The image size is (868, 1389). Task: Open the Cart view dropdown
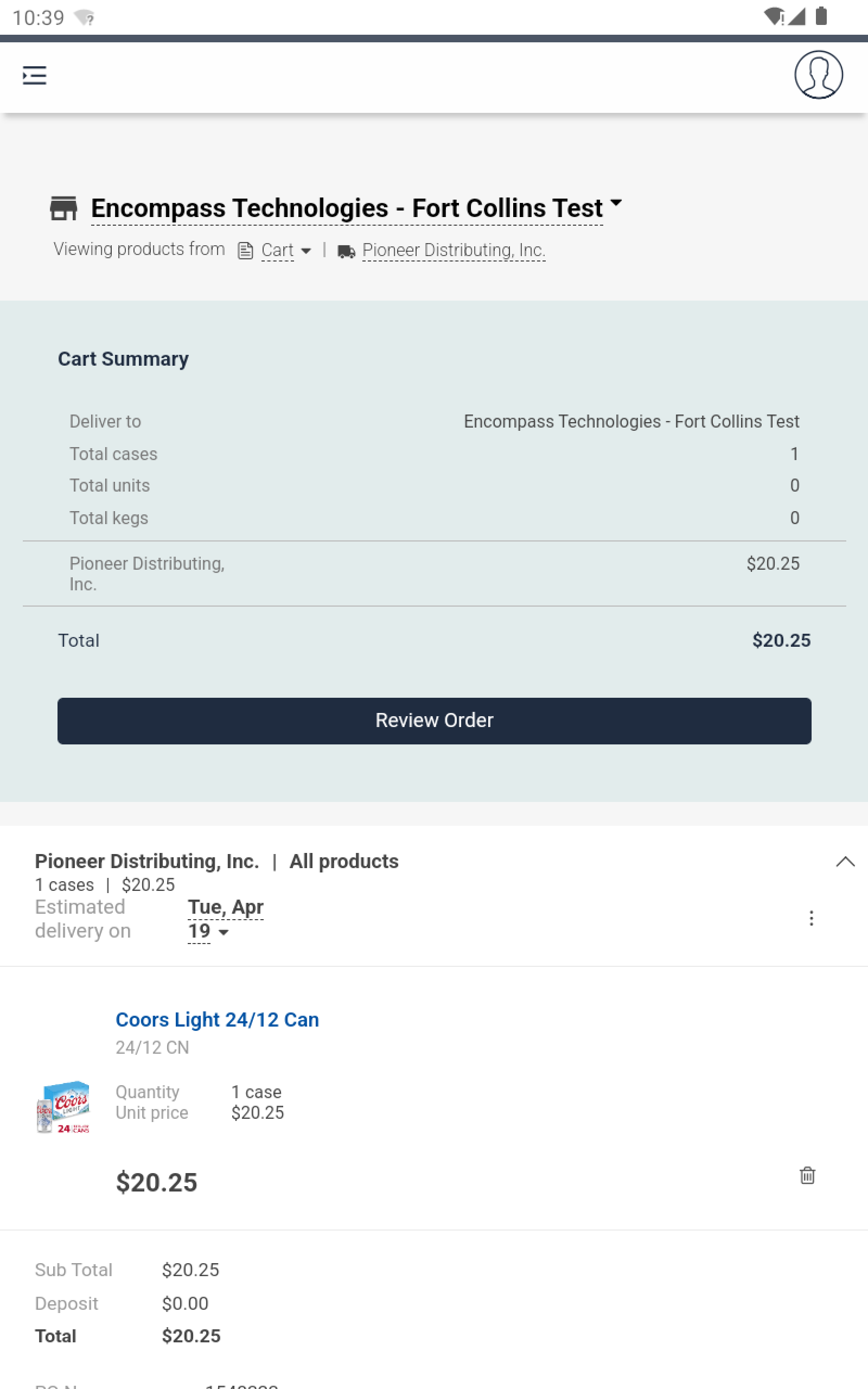pyautogui.click(x=286, y=251)
